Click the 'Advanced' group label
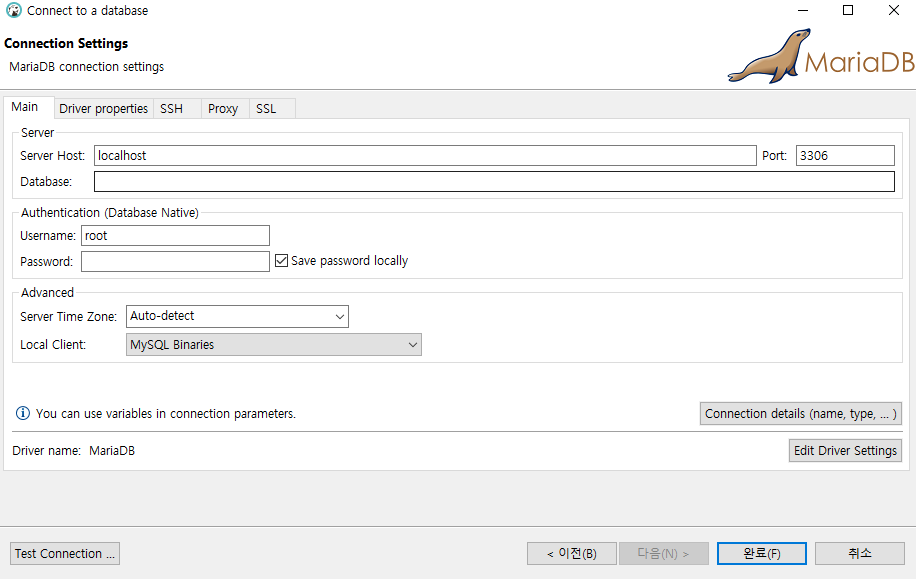 tap(47, 293)
